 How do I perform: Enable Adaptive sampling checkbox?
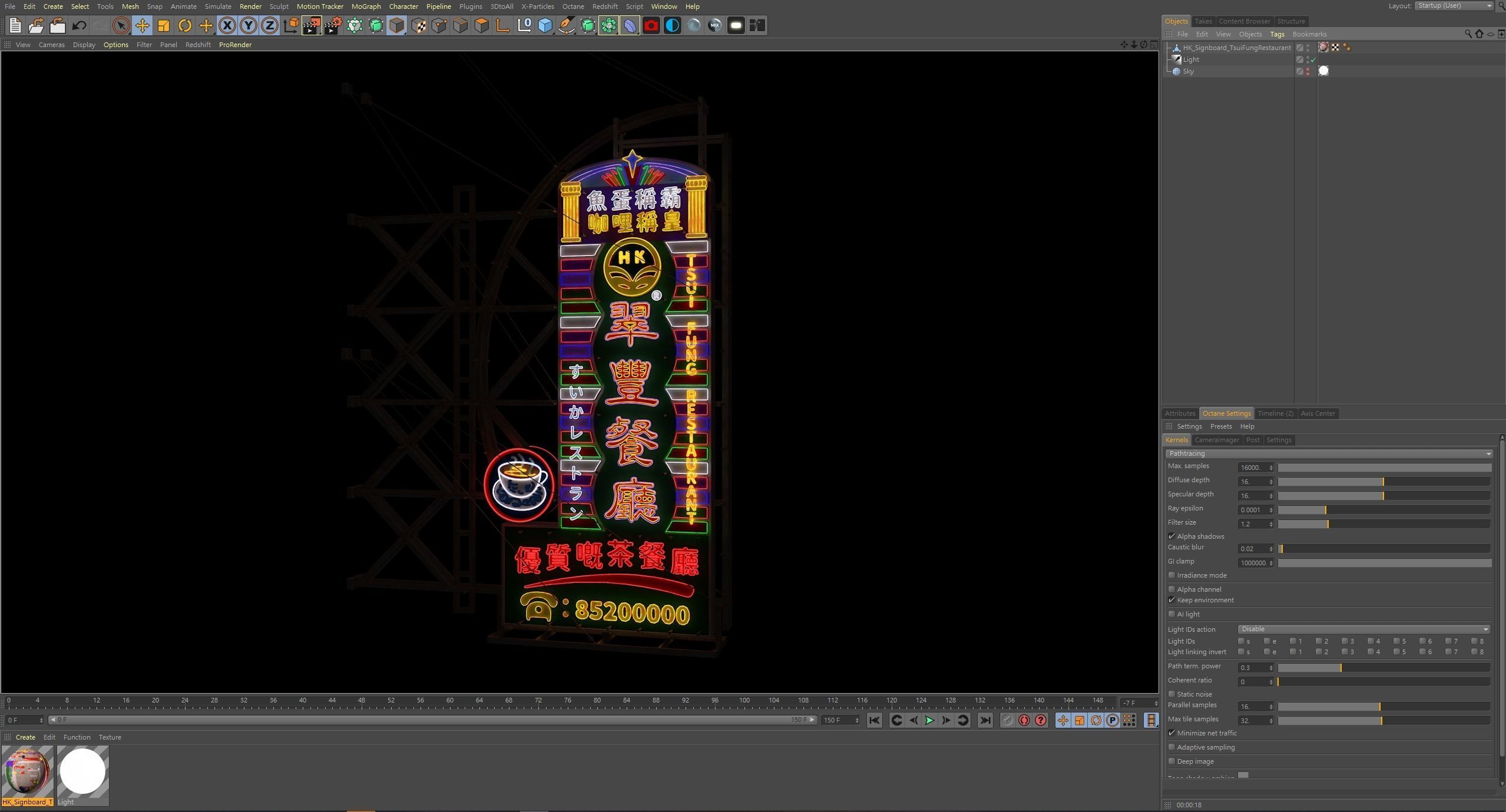(1171, 747)
